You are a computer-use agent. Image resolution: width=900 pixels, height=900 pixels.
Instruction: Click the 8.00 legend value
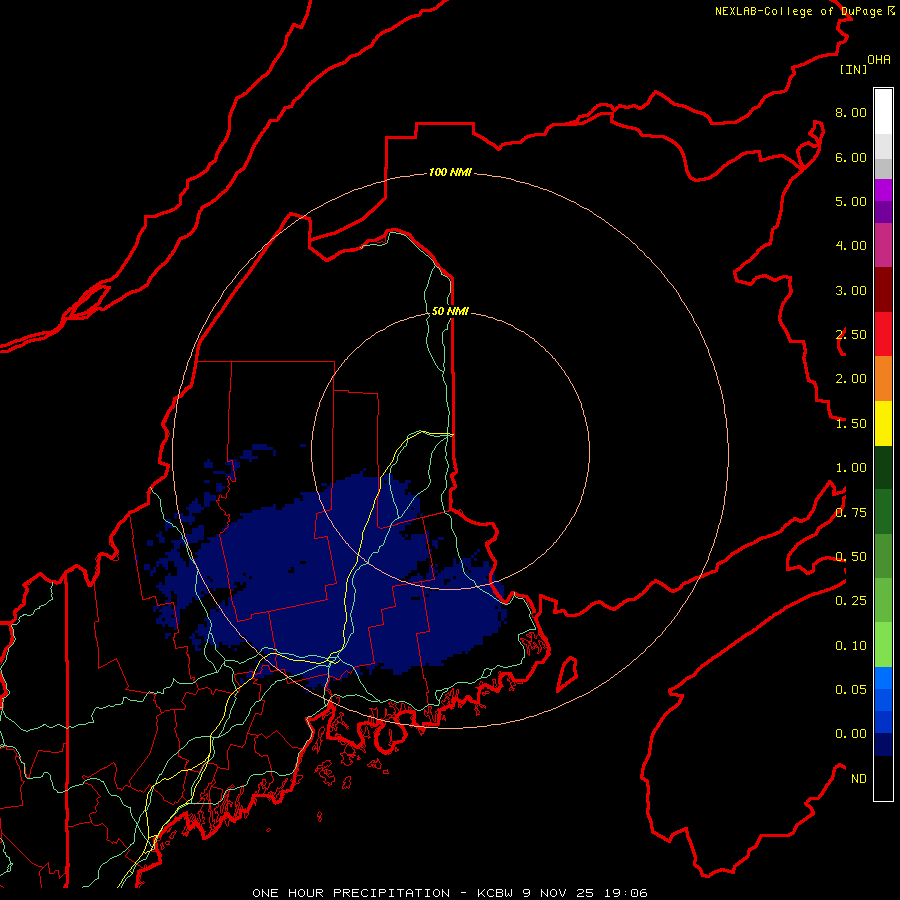[851, 112]
